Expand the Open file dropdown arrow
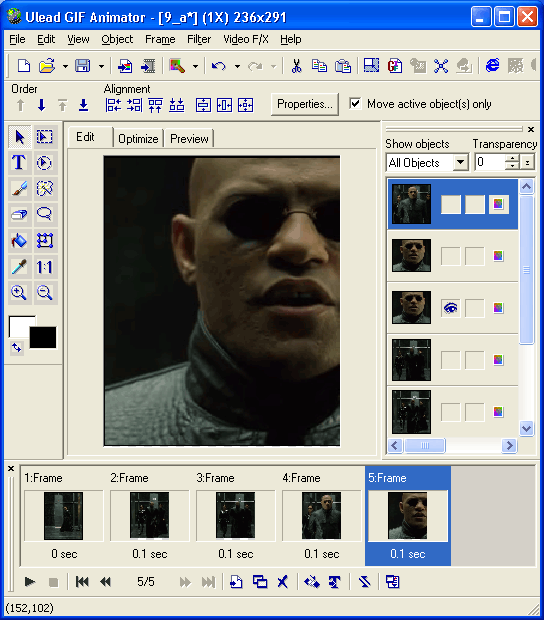Image resolution: width=544 pixels, height=620 pixels. (x=65, y=66)
